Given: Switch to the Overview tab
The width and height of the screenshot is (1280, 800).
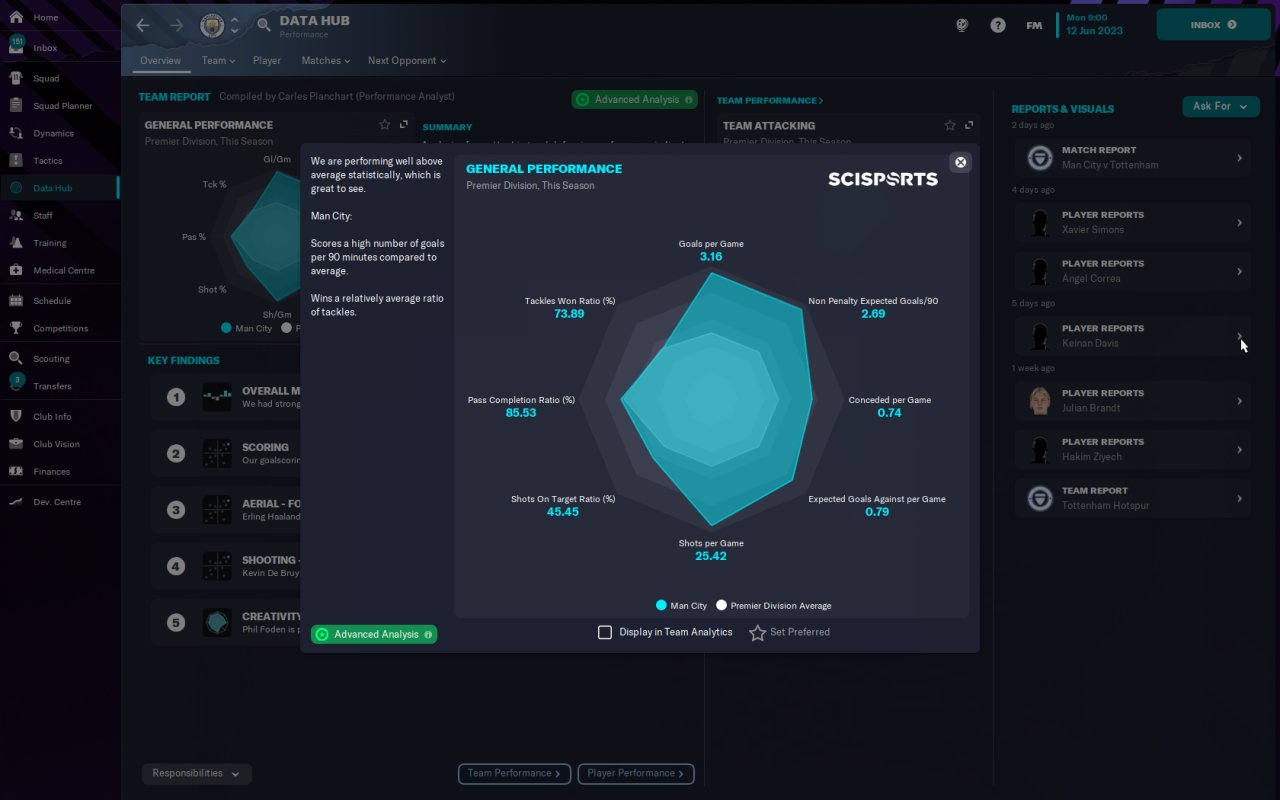Looking at the screenshot, I should 160,61.
